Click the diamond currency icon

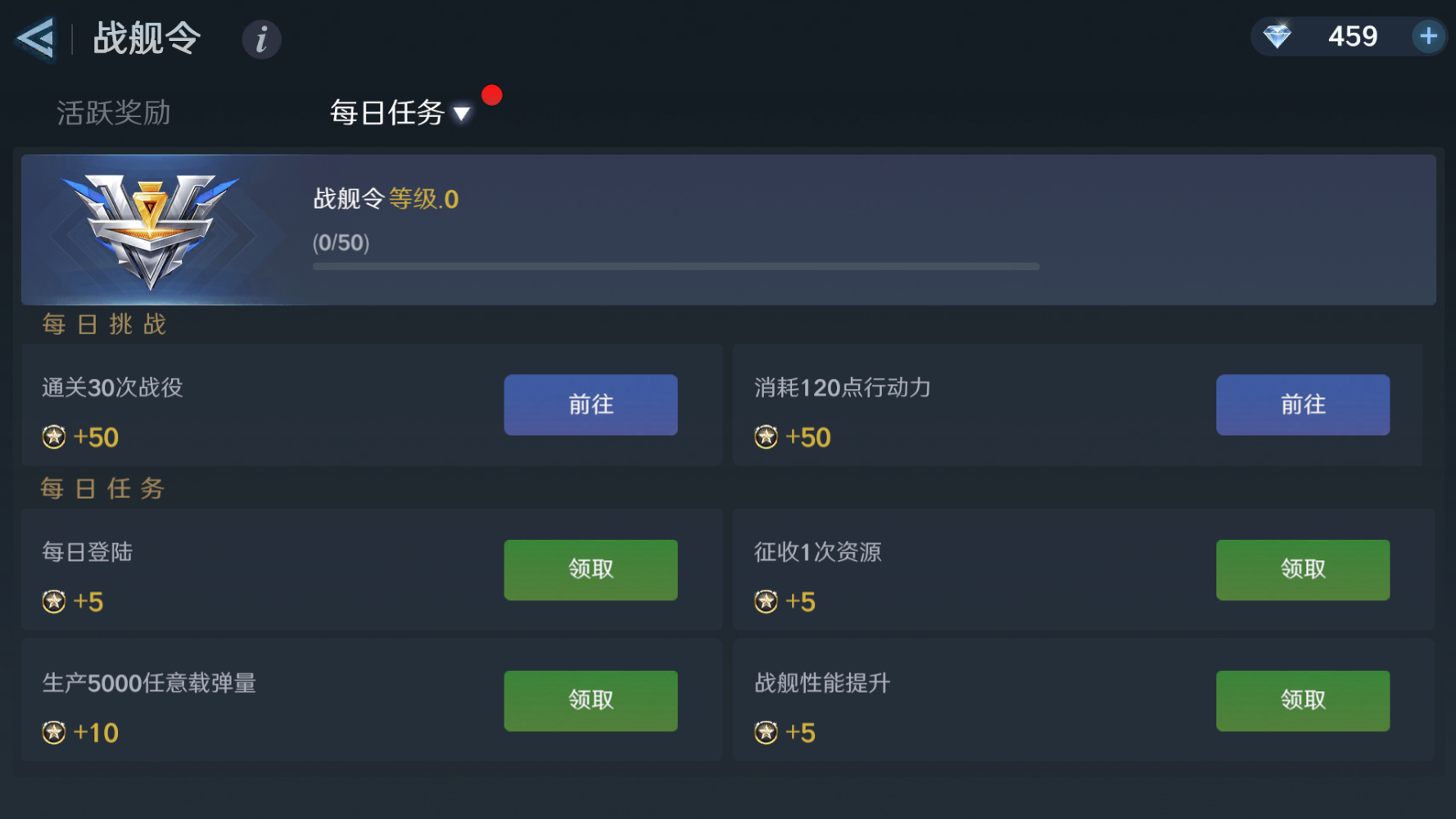(1277, 36)
